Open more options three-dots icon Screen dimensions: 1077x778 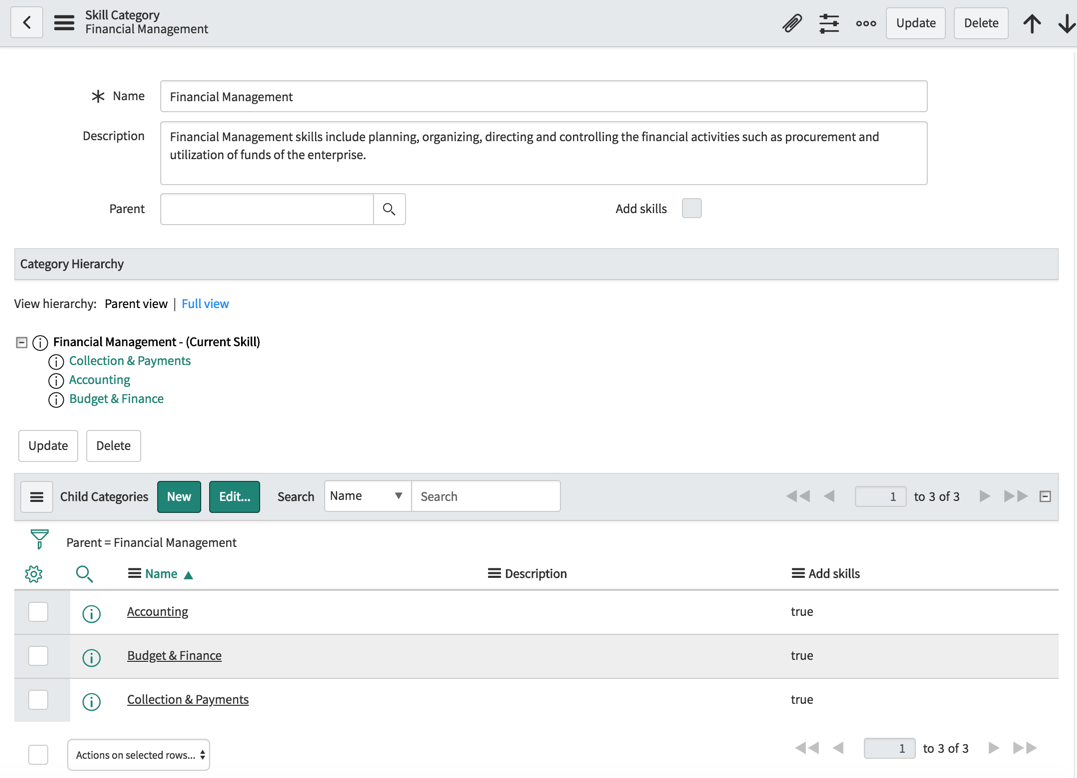(866, 23)
